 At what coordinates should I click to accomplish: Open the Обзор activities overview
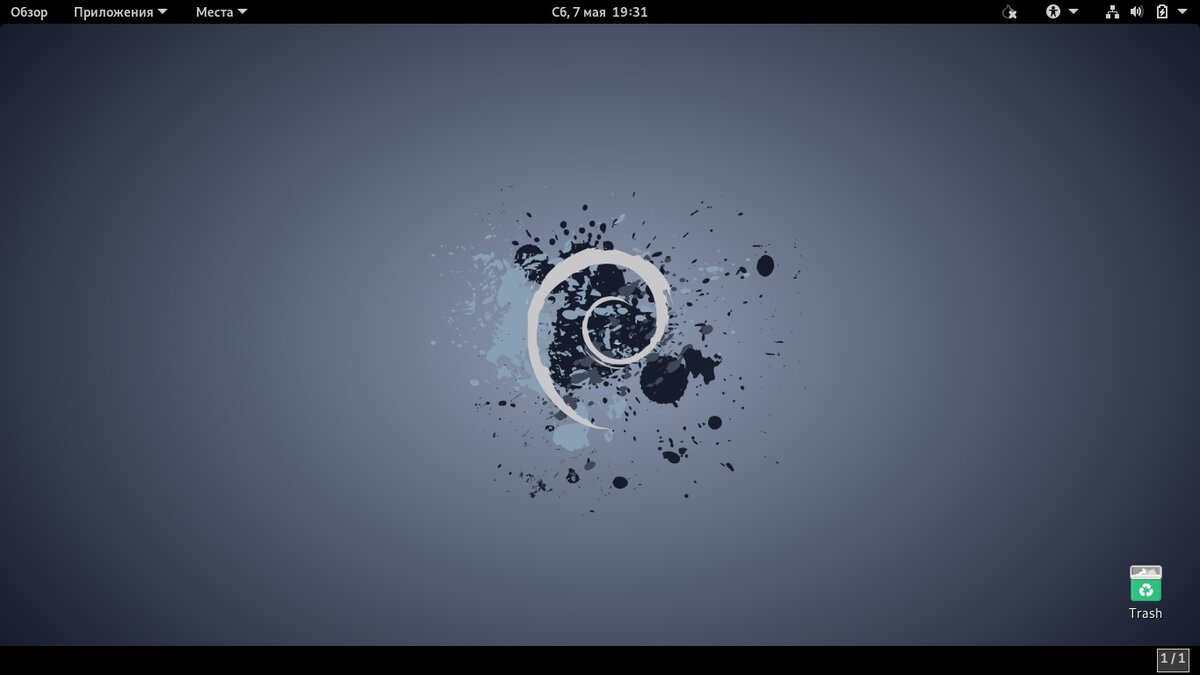(29, 12)
